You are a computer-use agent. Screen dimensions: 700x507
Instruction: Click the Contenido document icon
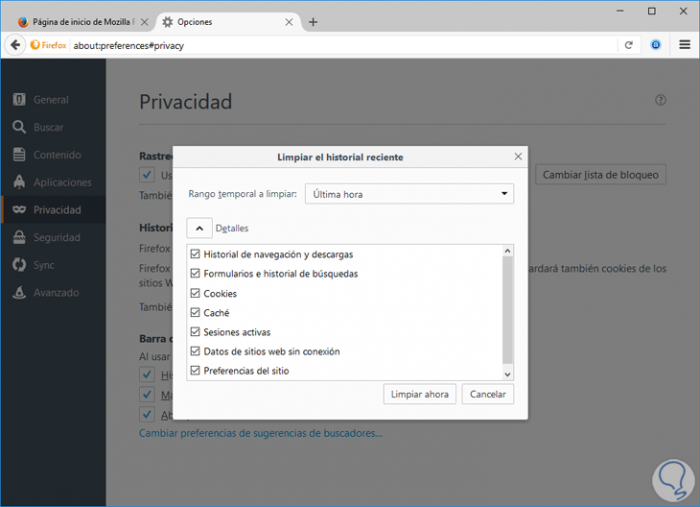point(19,154)
